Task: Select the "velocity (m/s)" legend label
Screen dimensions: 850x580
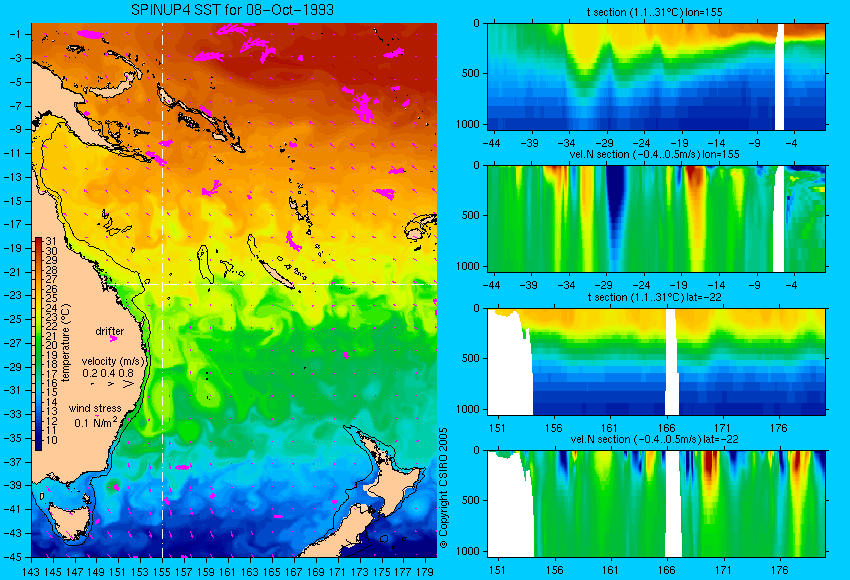Action: pyautogui.click(x=114, y=361)
